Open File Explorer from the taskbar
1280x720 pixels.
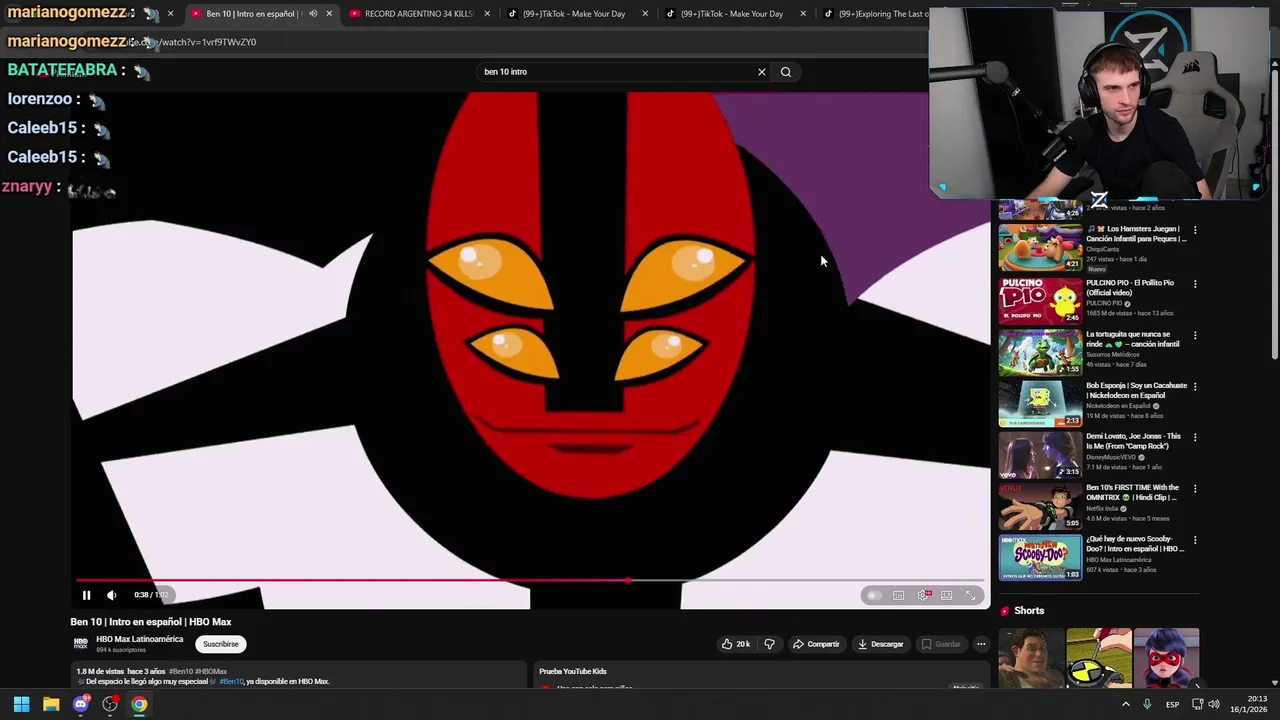51,704
